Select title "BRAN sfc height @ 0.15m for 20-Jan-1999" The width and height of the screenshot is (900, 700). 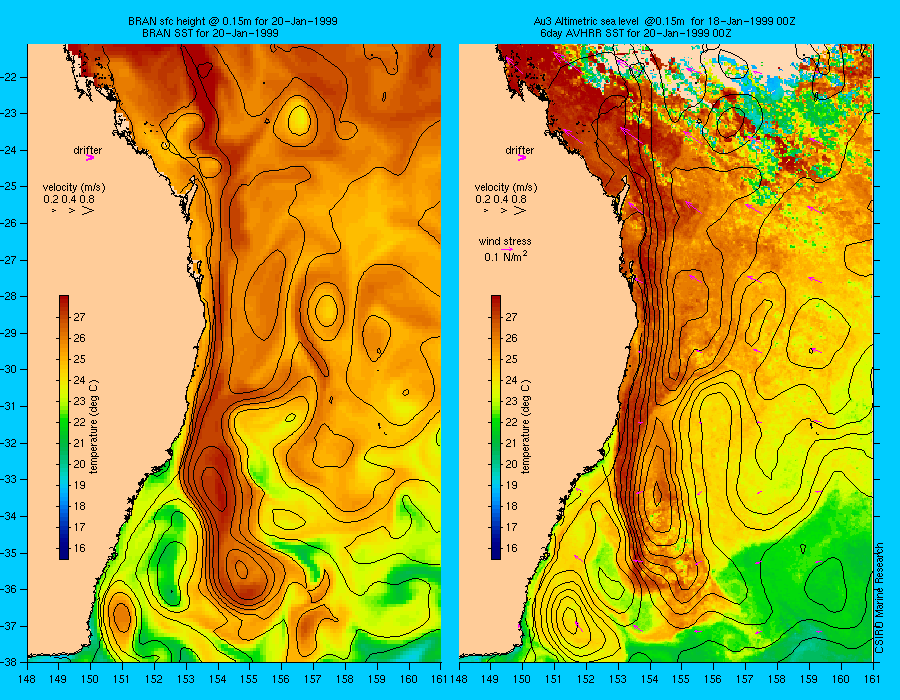[232, 21]
